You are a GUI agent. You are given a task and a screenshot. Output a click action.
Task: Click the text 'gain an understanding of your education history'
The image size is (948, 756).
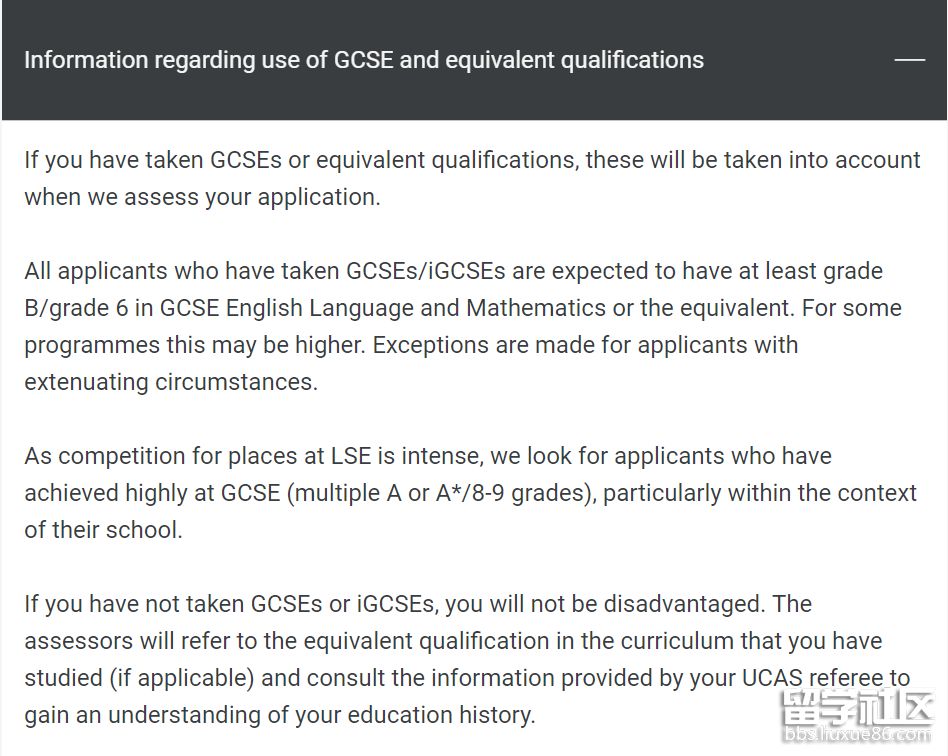[x=278, y=715]
